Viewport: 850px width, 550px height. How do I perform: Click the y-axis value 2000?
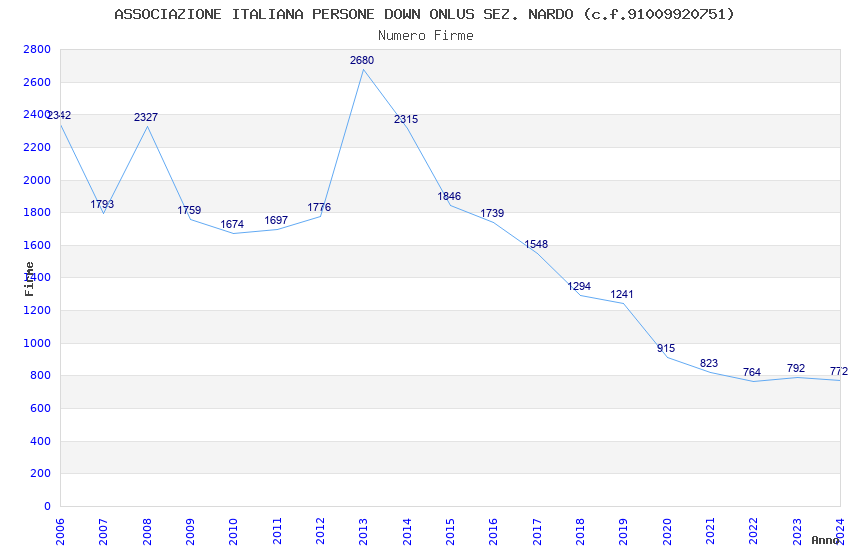[37, 180]
